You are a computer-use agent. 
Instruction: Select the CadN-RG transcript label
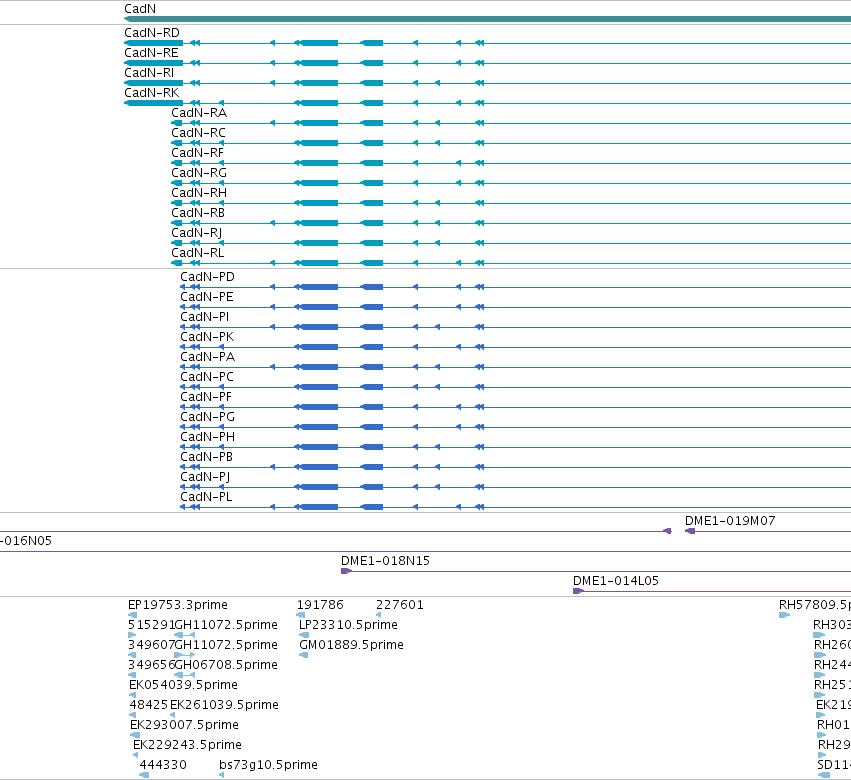(x=199, y=173)
